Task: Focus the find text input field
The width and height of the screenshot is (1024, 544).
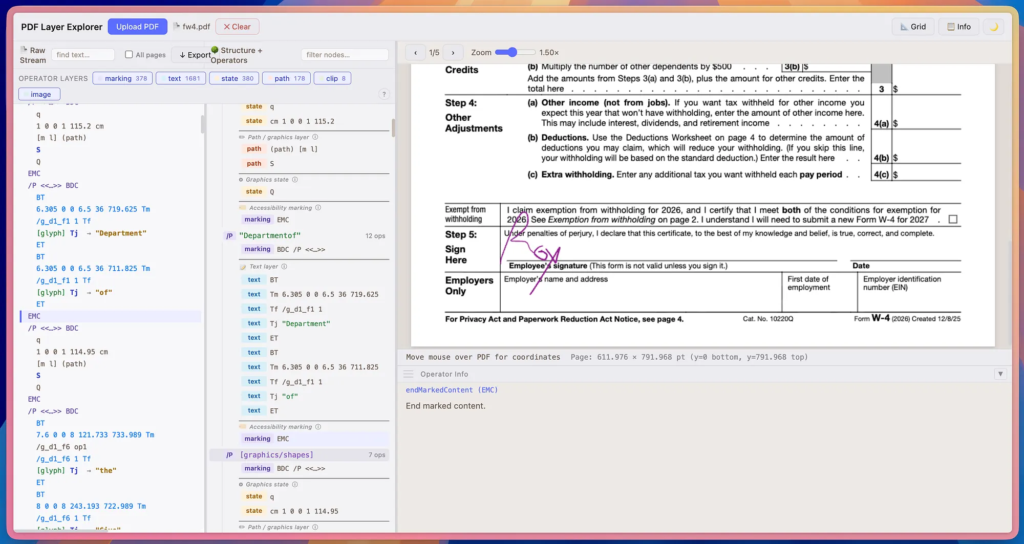Action: pyautogui.click(x=83, y=55)
